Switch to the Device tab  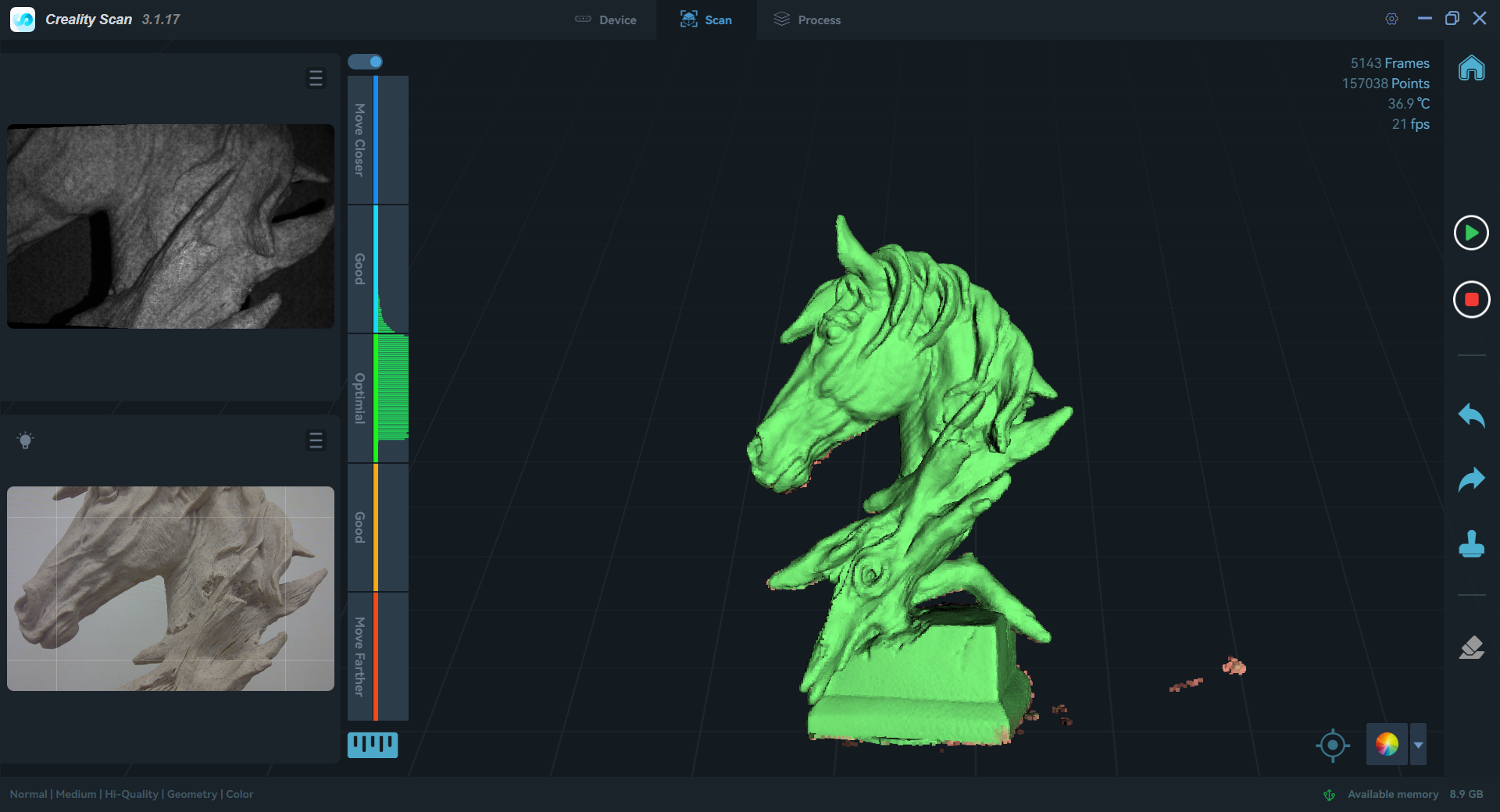tap(605, 20)
